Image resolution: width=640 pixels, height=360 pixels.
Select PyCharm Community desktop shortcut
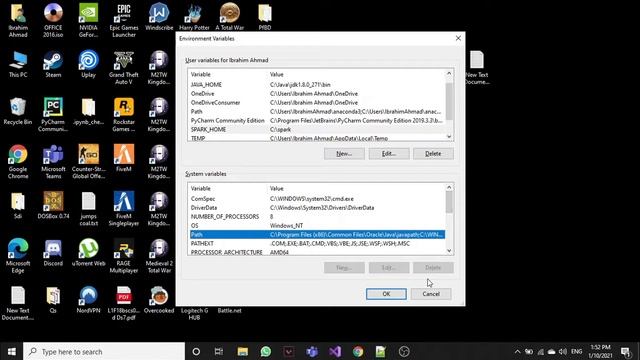[53, 115]
